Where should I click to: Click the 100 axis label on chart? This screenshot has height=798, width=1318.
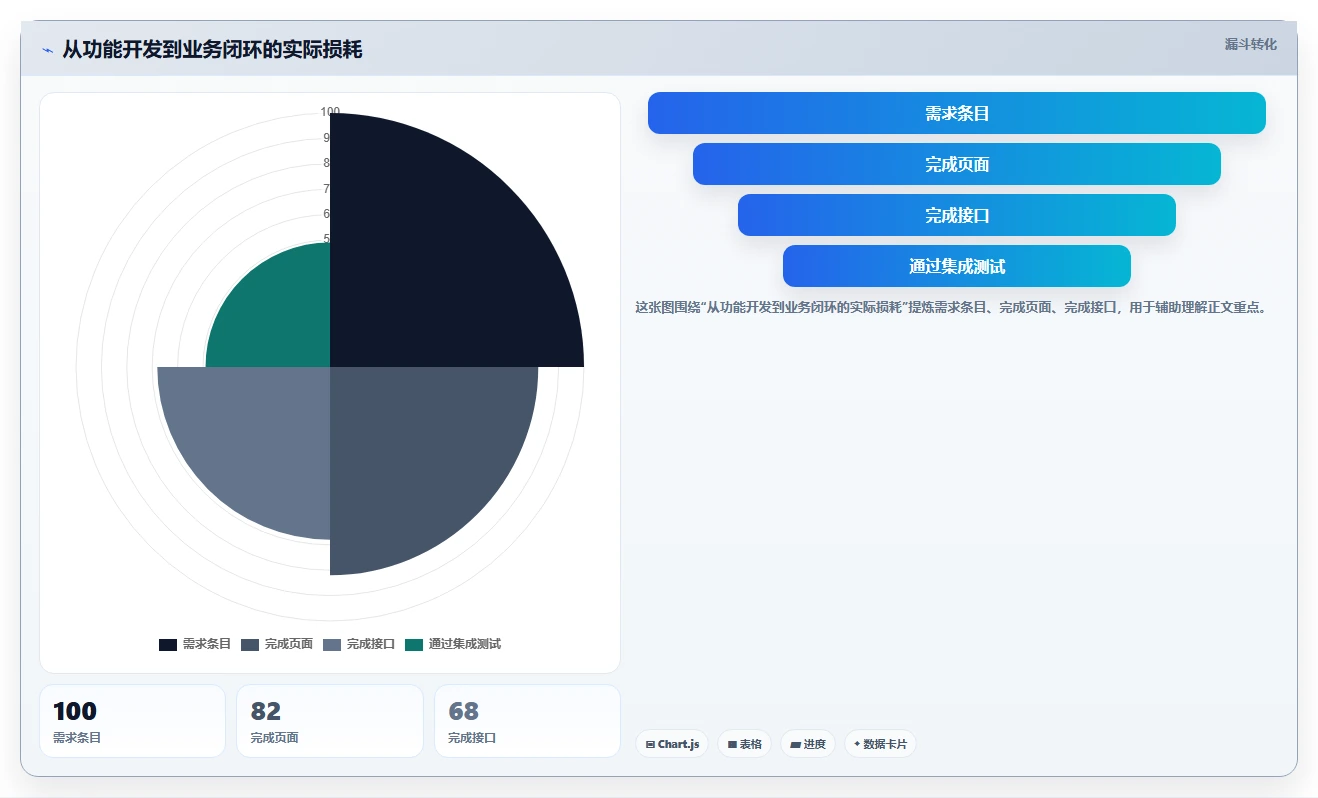tap(330, 112)
